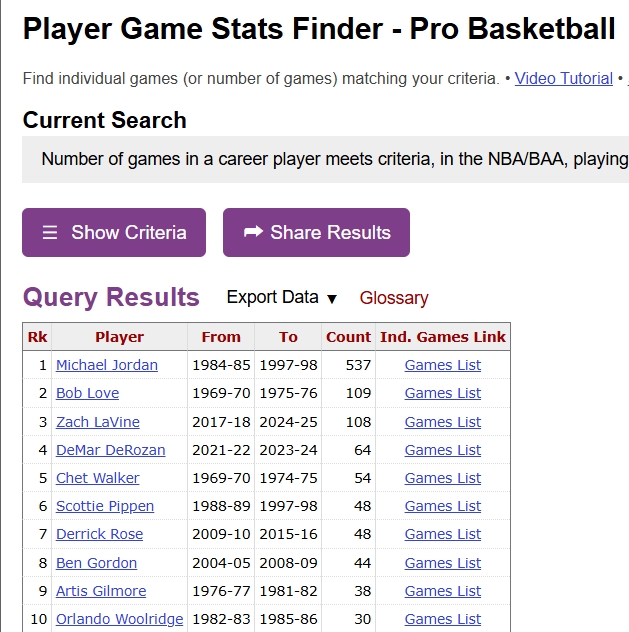View Games List for Scottie Pippen
The width and height of the screenshot is (629, 632).
click(442, 506)
